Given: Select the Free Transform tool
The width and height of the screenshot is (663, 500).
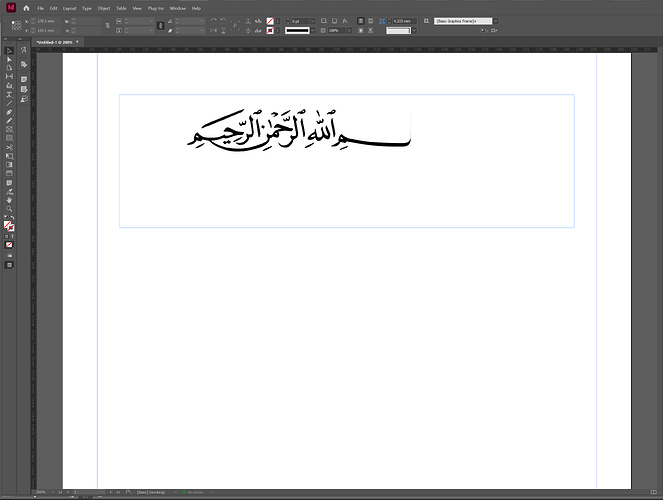Looking at the screenshot, I should [x=9, y=156].
